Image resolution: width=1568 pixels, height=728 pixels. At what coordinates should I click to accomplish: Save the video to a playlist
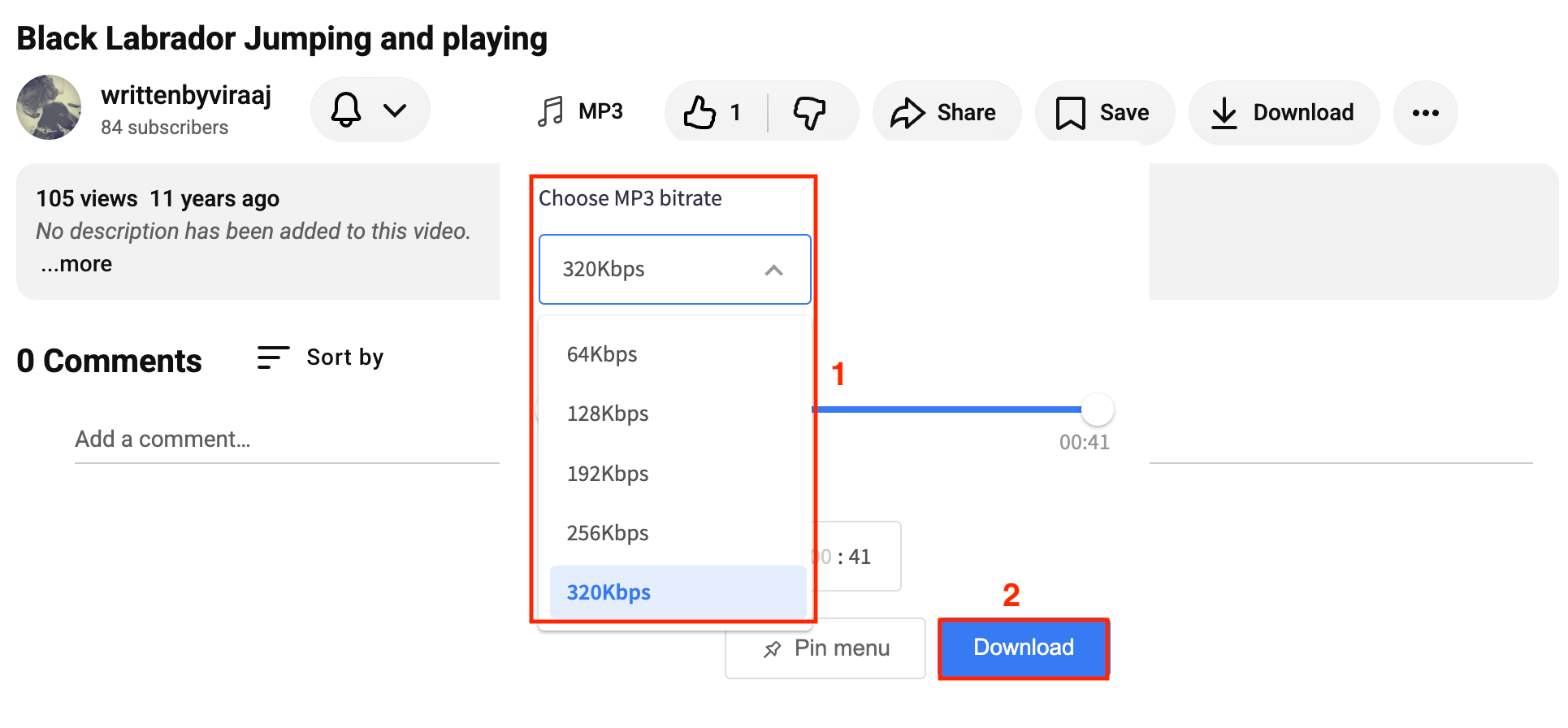click(x=1104, y=112)
